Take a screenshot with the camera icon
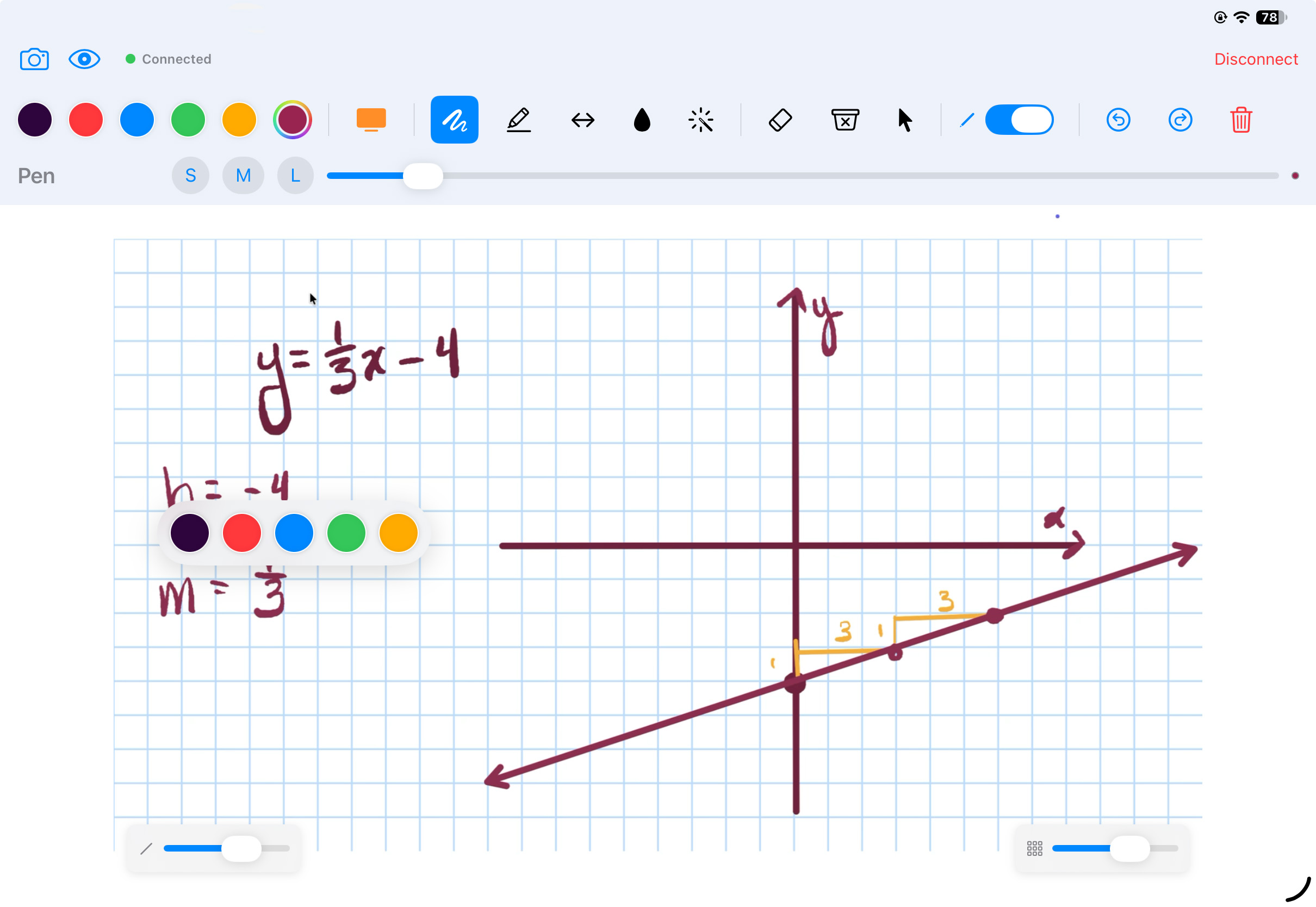This screenshot has height=907, width=1316. tap(35, 59)
